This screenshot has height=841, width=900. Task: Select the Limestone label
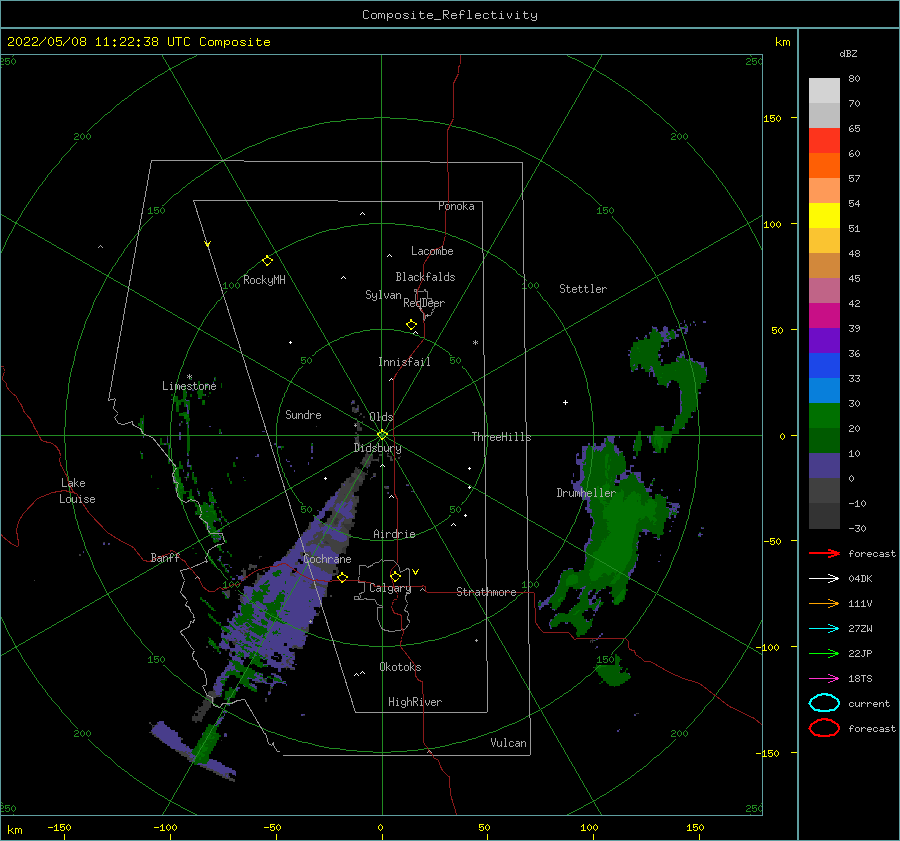(189, 386)
